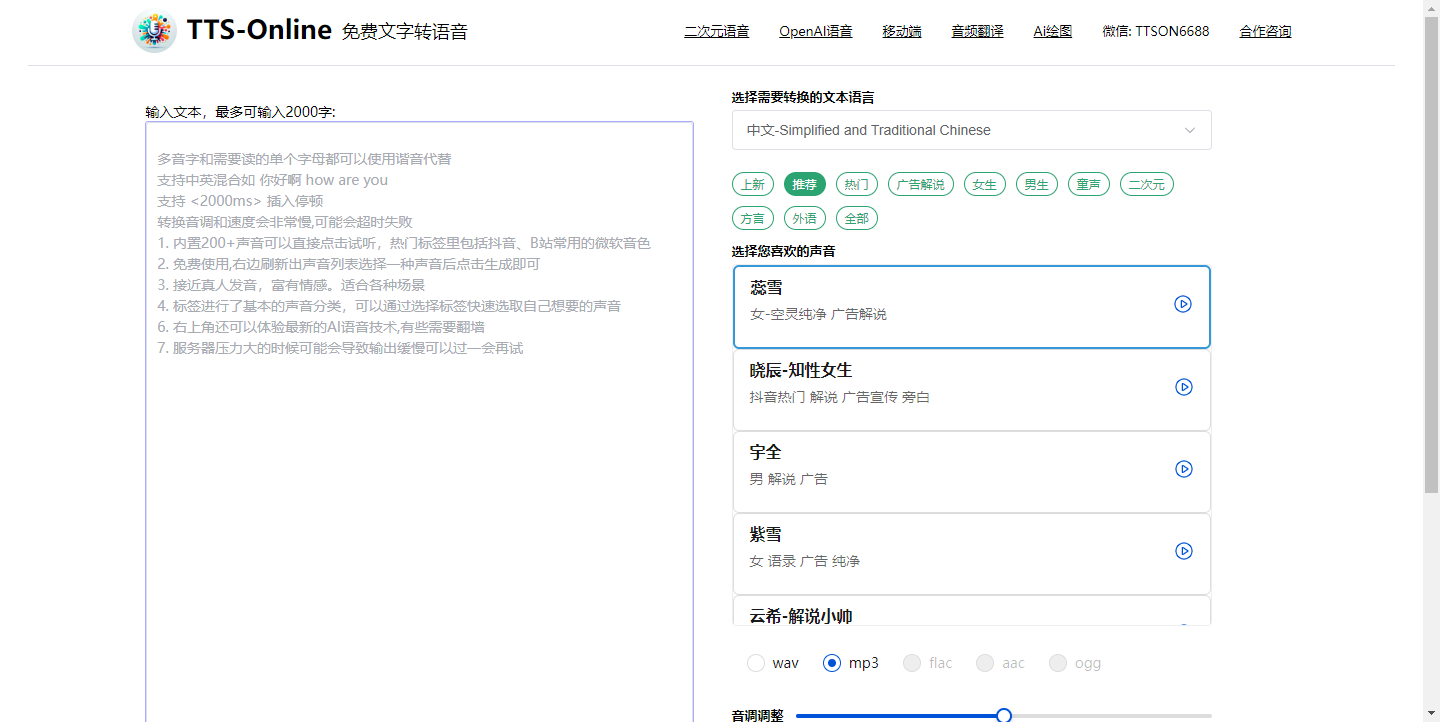This screenshot has height=722, width=1440.
Task: Click the 合作咨询 link
Action: [x=1265, y=31]
